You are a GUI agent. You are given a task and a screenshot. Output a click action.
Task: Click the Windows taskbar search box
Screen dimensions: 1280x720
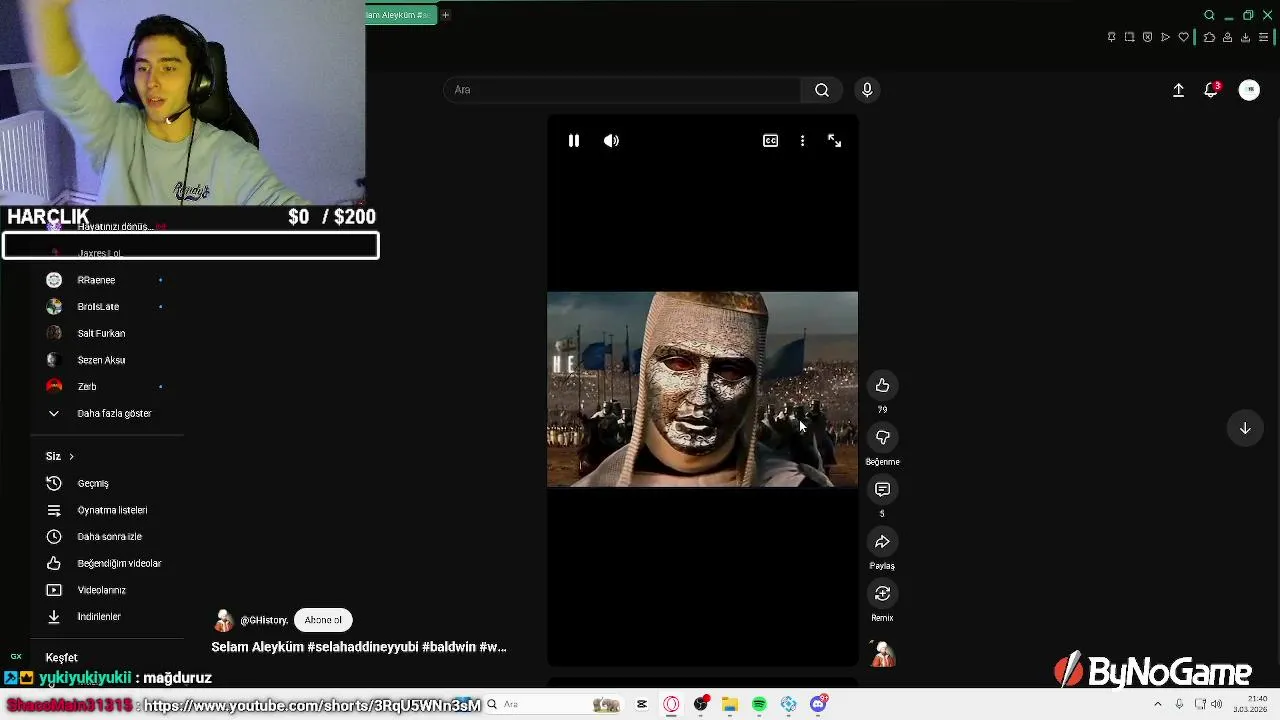pos(555,704)
